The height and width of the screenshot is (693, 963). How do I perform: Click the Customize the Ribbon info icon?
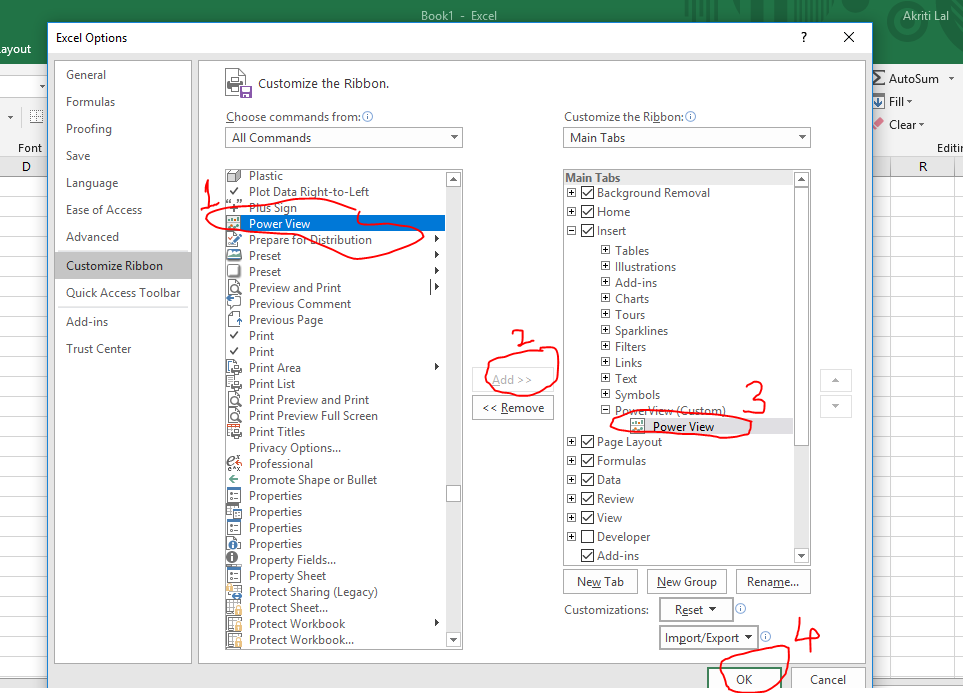click(x=690, y=117)
